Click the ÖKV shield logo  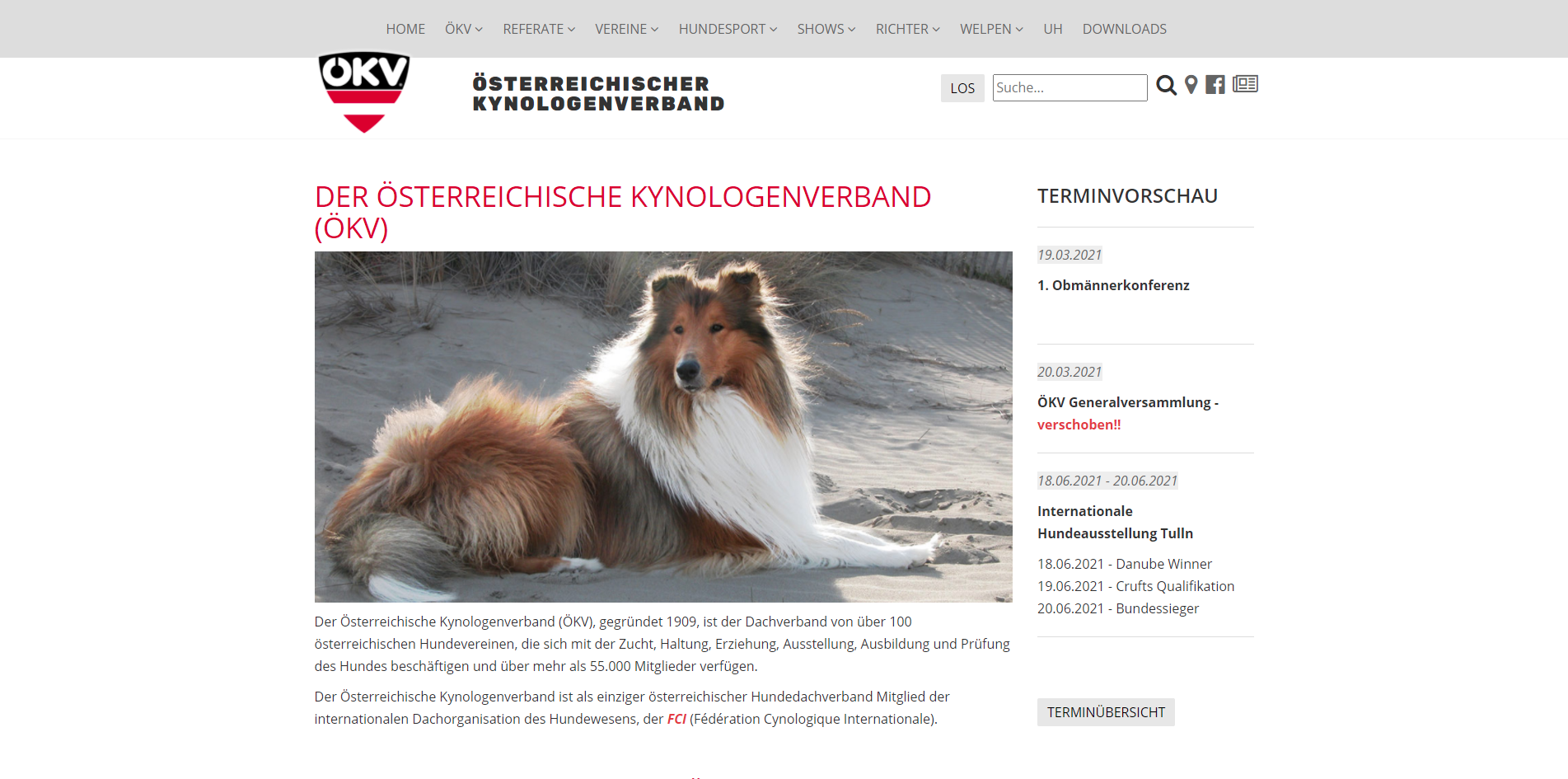tap(364, 92)
